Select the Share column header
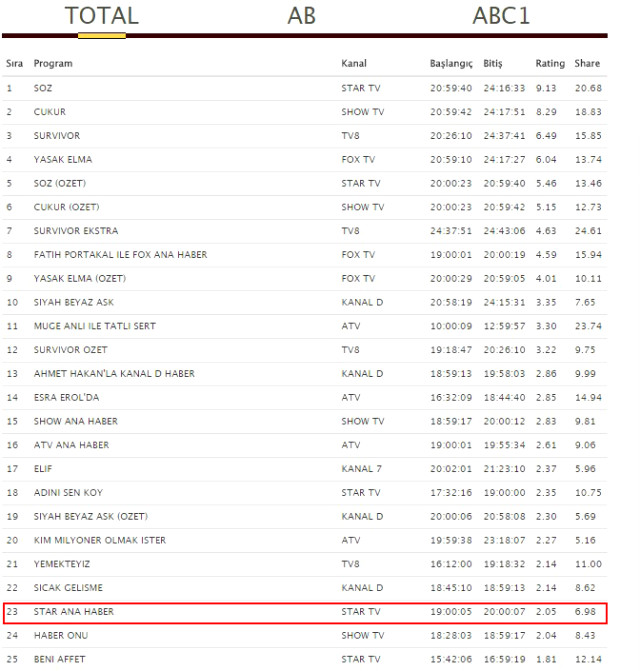Viewport: 640px width, 671px height. point(587,63)
